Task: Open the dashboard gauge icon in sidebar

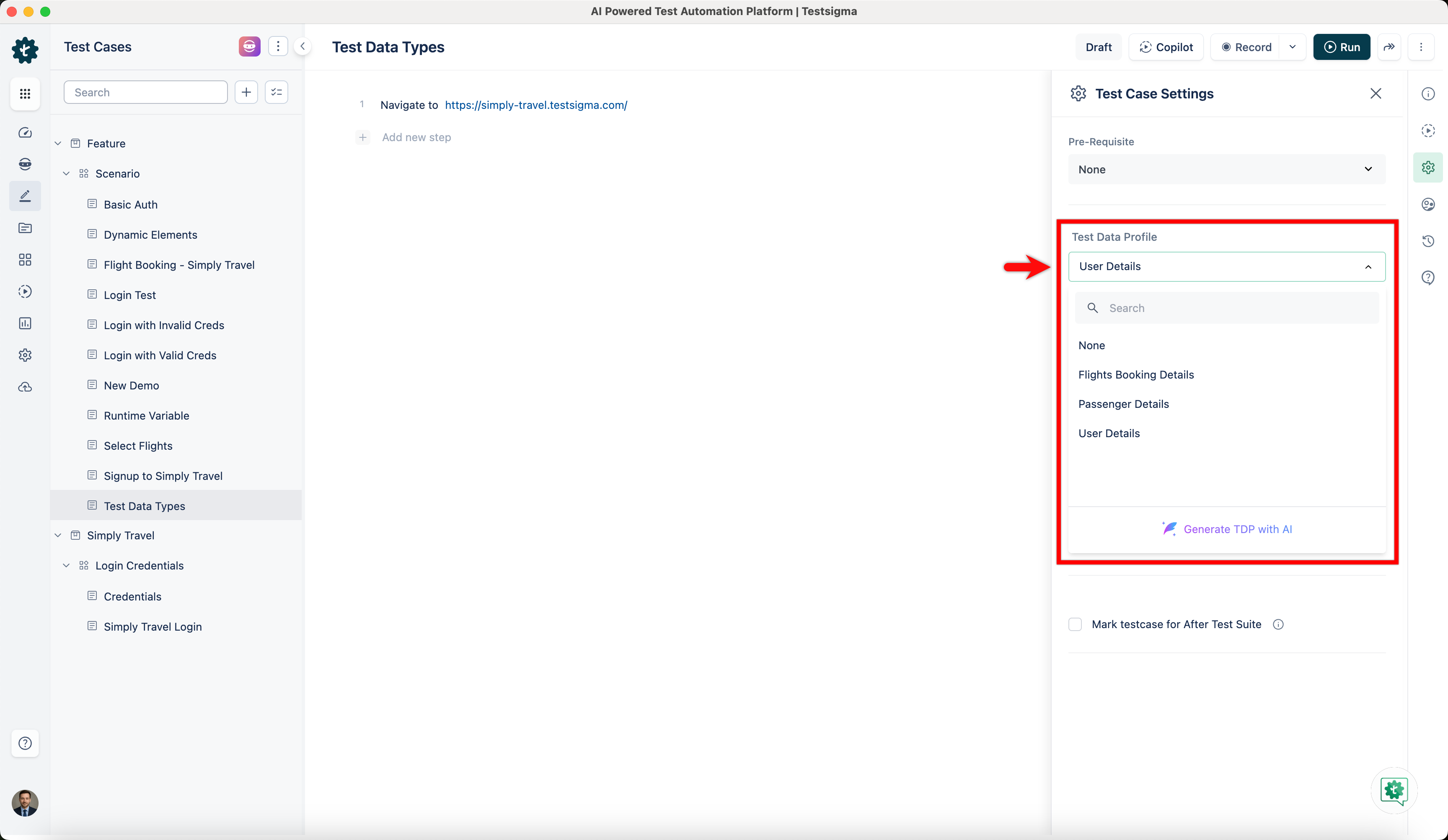Action: point(25,133)
